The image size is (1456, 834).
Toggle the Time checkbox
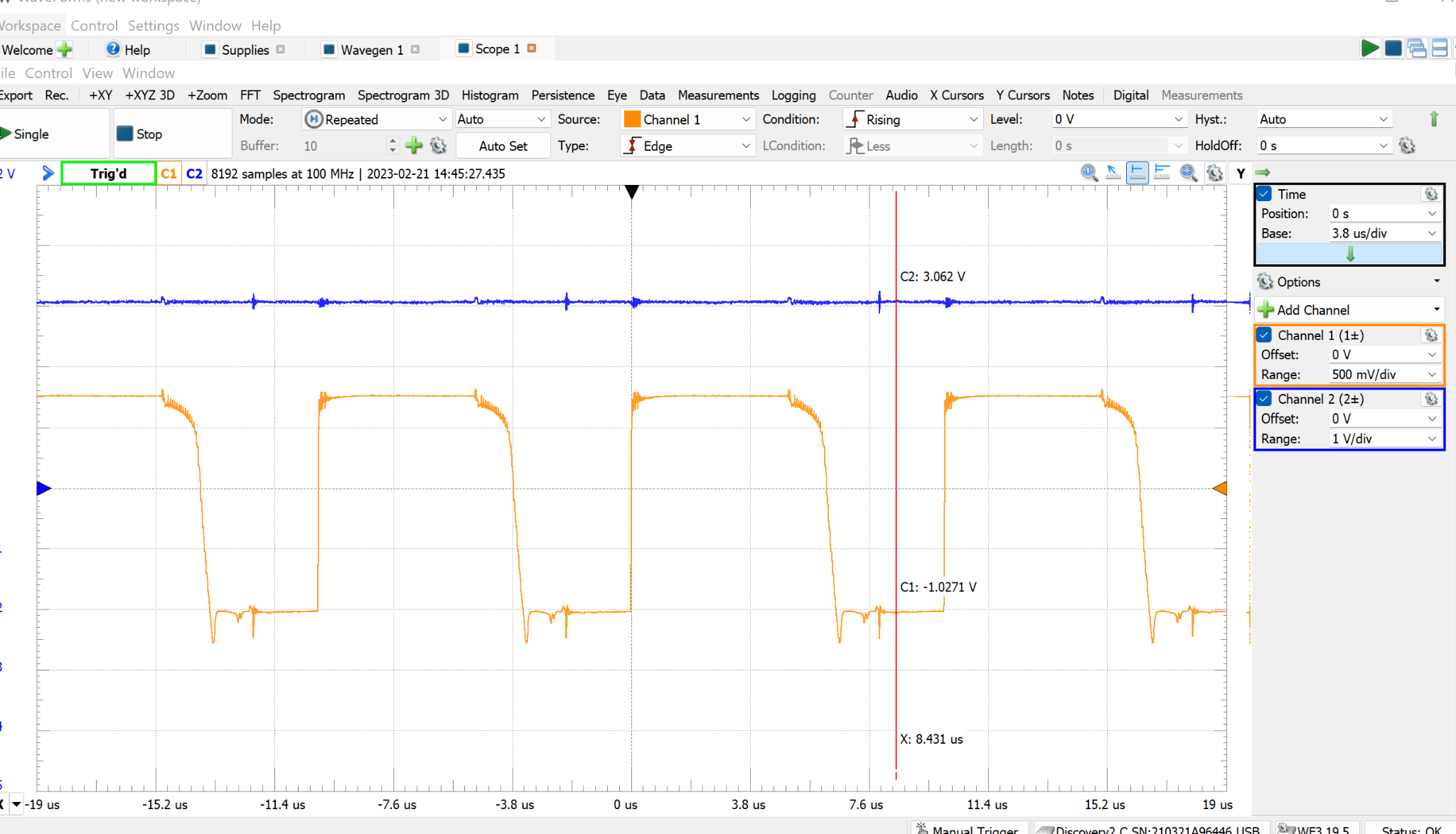click(1265, 194)
